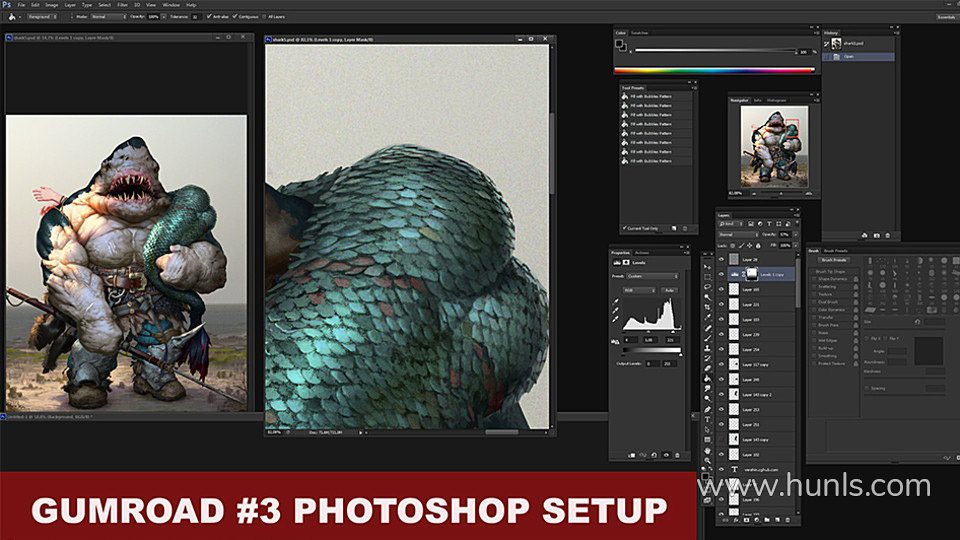The height and width of the screenshot is (540, 960).
Task: Click the Auto button in Levels
Action: pos(669,290)
